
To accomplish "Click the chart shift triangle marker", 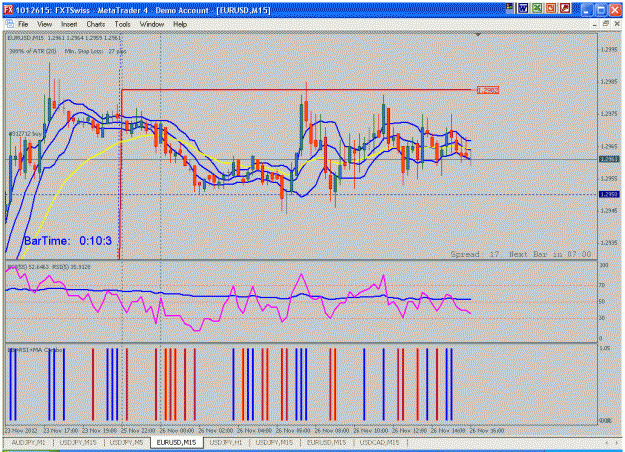I will (478, 35).
